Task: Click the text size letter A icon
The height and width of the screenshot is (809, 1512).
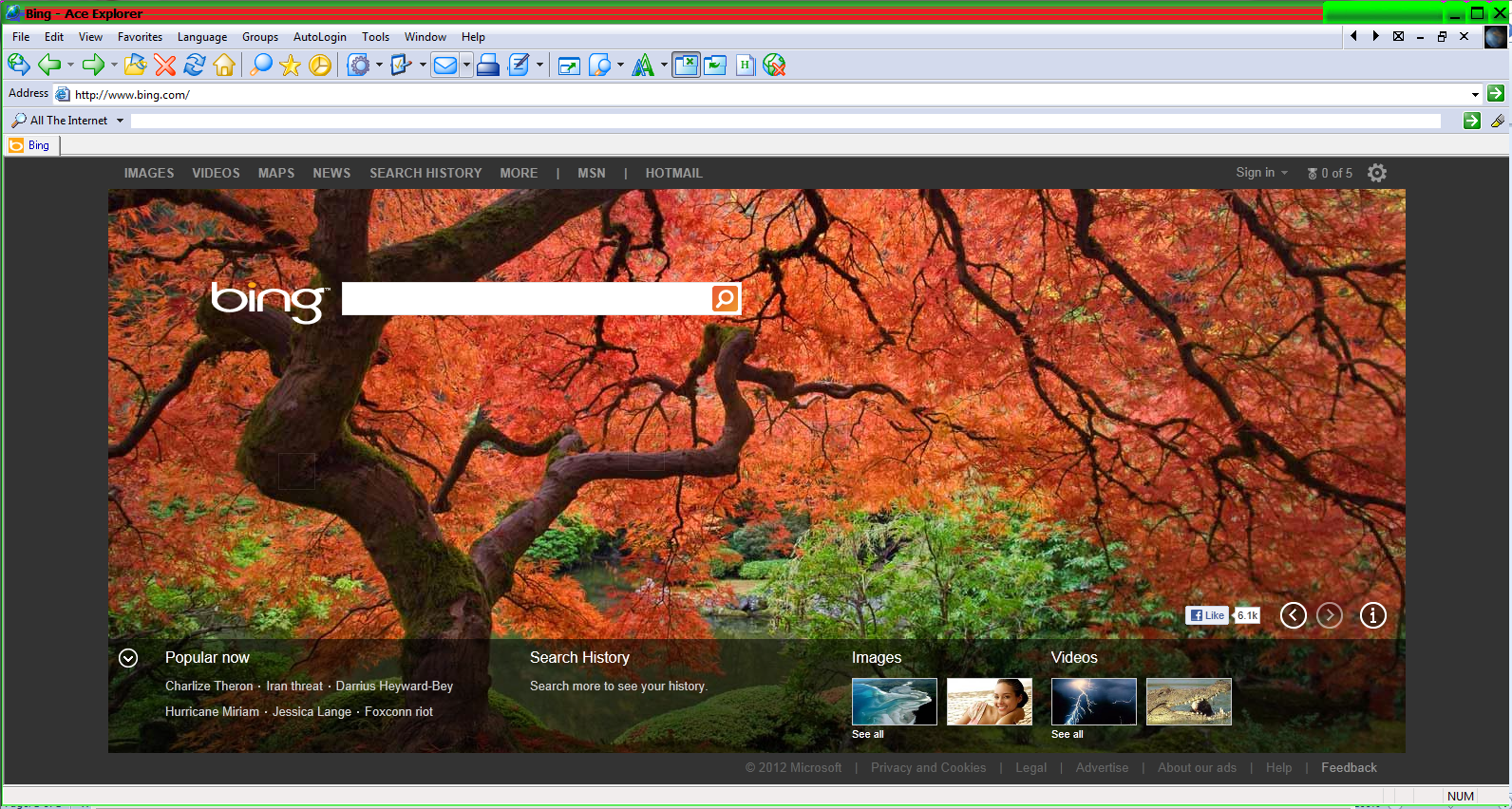Action: coord(644,65)
